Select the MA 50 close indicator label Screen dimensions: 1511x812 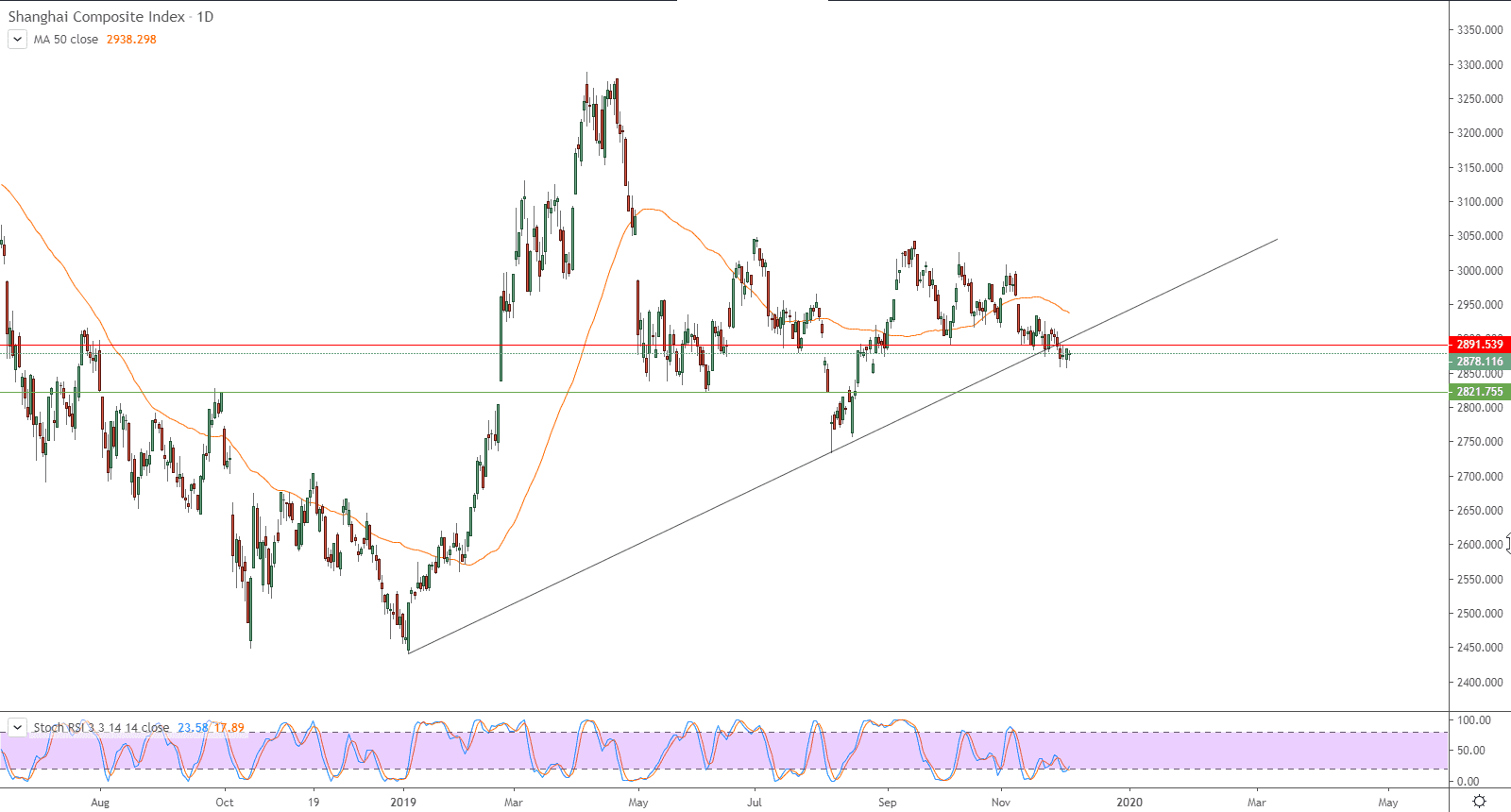(66, 40)
